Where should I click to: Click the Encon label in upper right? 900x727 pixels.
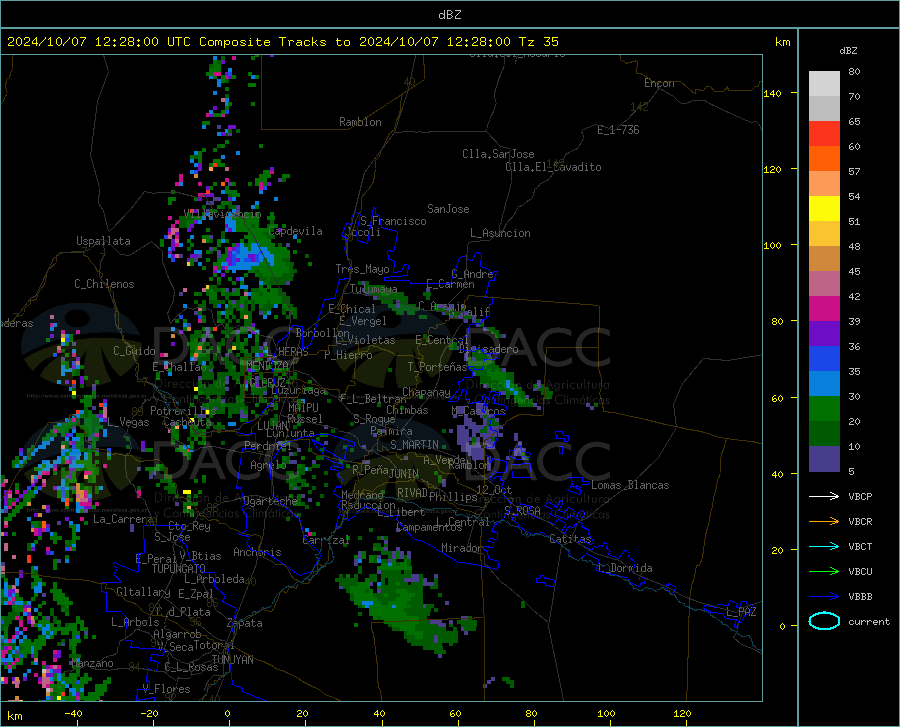(659, 83)
